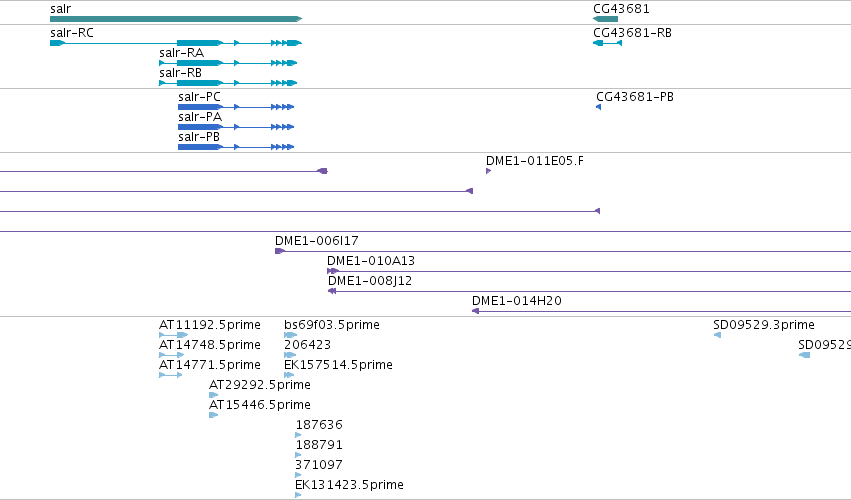Viewport: 851px width, 500px height.
Task: Click the salr-PA label
Action: (200, 117)
